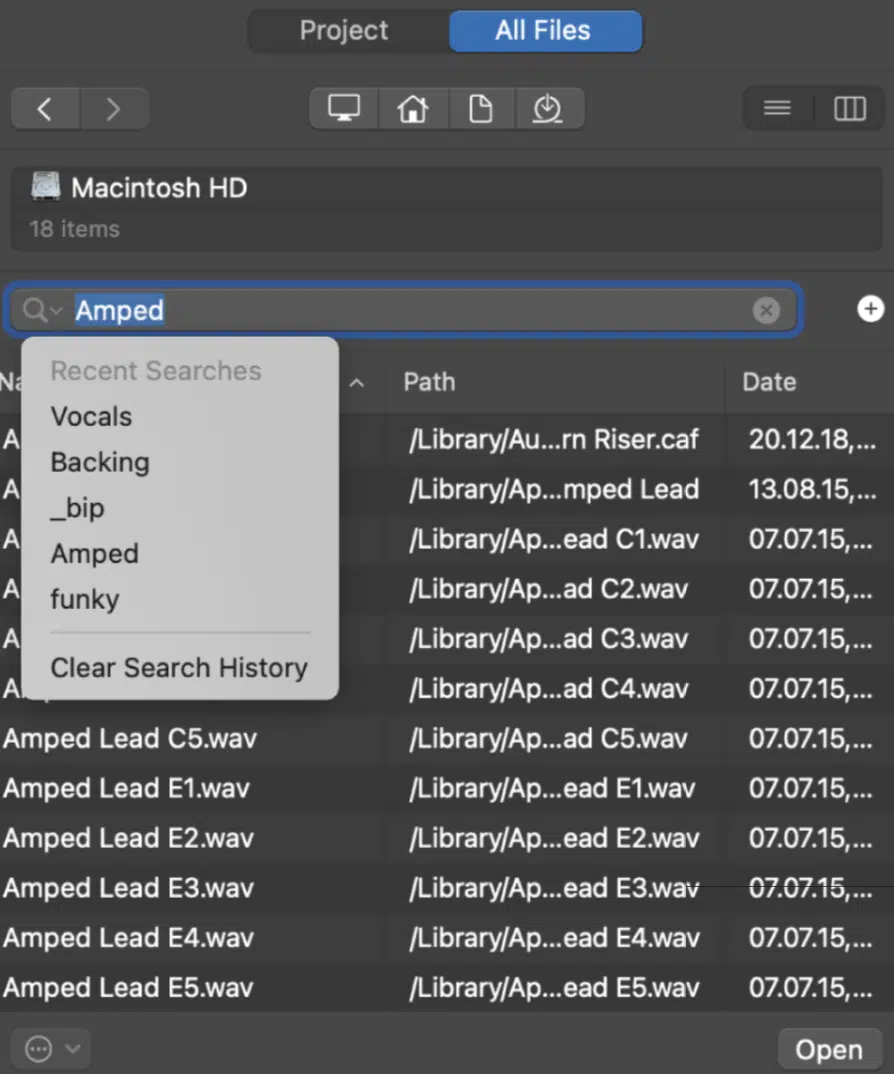
Task: Switch to column view
Action: 849,108
